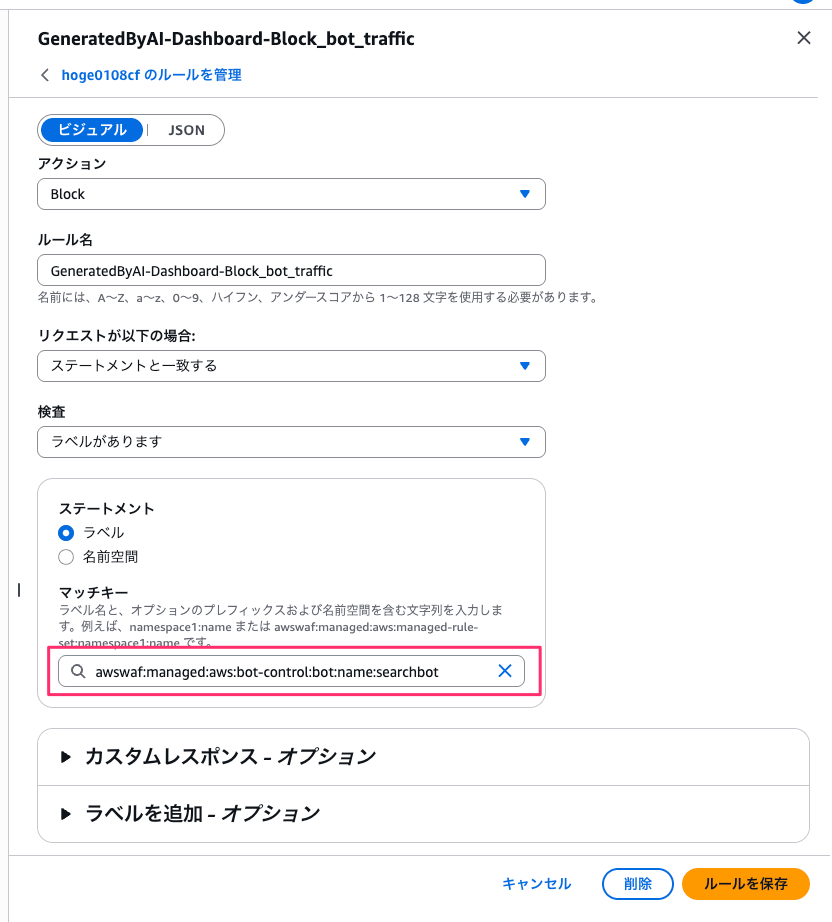Select the 名前空間 radio button

67,557
